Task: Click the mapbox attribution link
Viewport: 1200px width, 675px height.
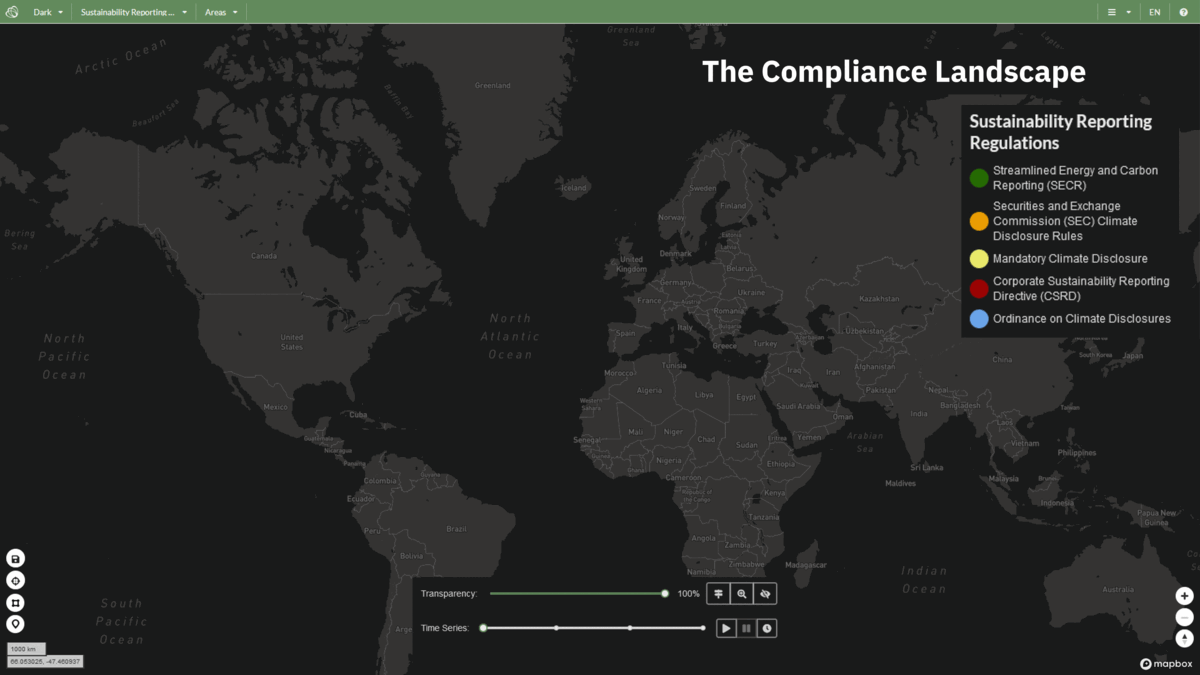Action: pyautogui.click(x=1166, y=664)
